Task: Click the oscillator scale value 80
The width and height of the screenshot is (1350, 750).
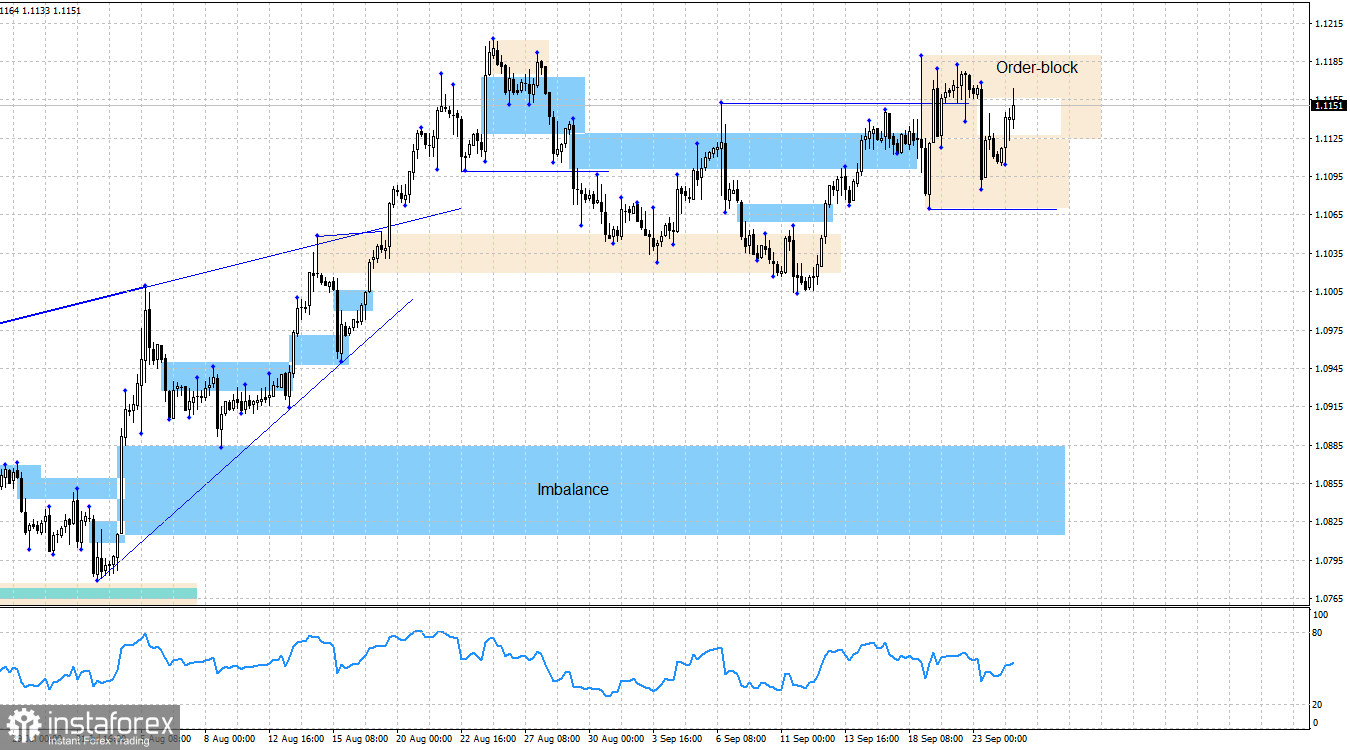Action: pyautogui.click(x=1318, y=633)
